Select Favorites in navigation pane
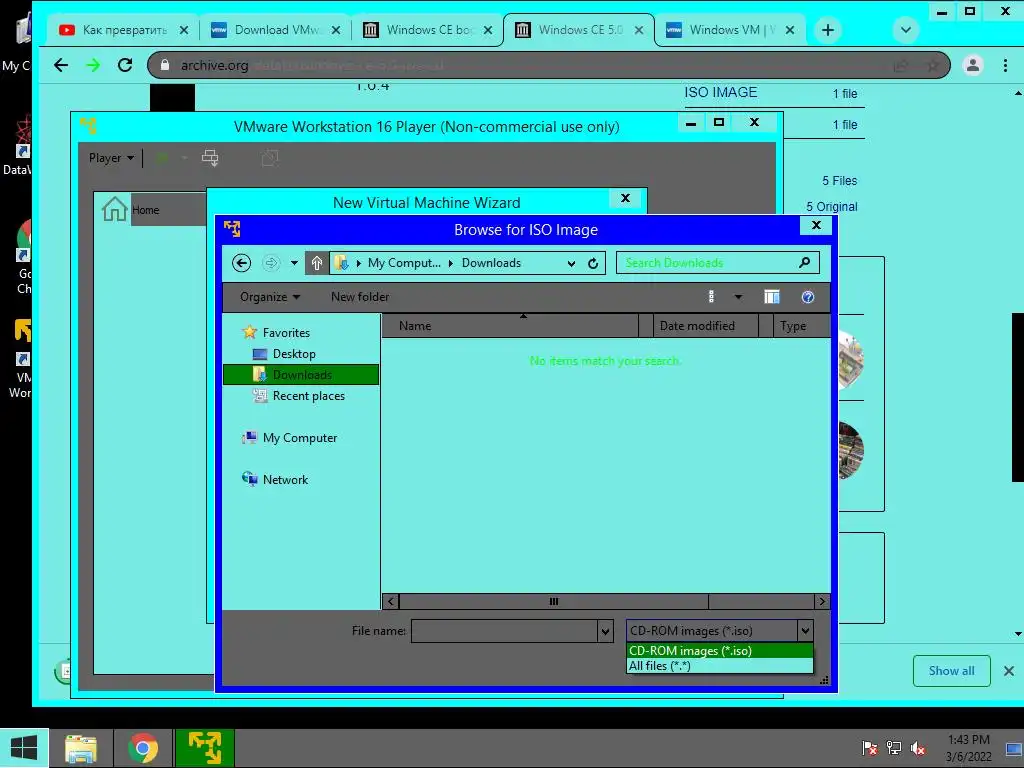Image resolution: width=1024 pixels, height=768 pixels. [286, 332]
